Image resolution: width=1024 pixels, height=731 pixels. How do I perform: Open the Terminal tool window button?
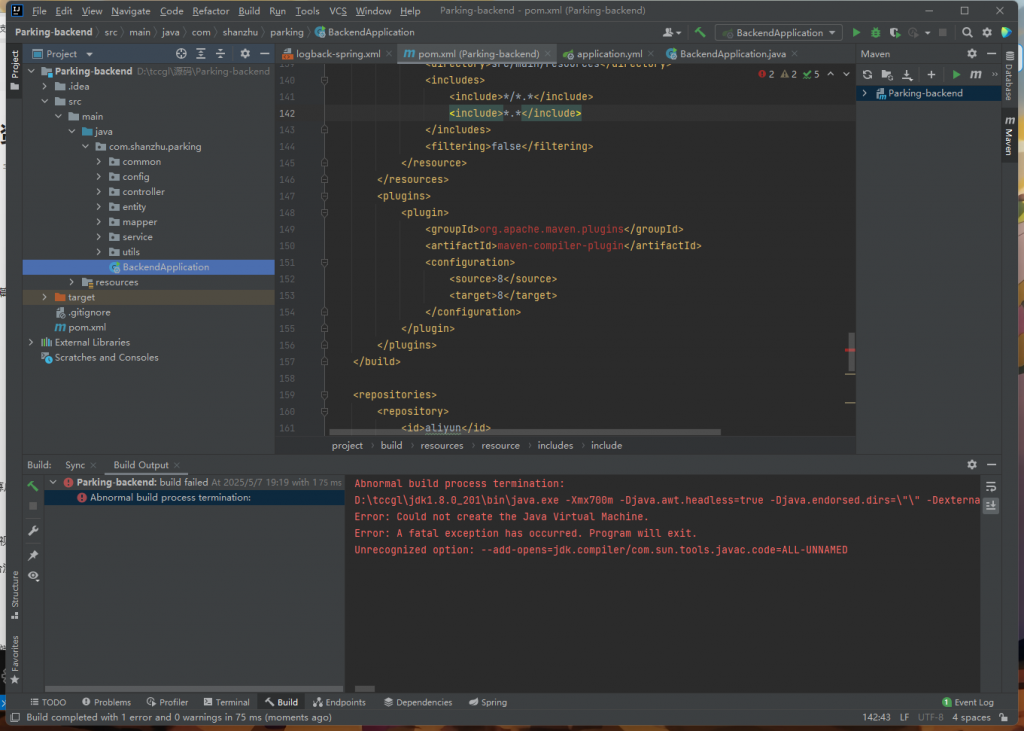point(226,702)
